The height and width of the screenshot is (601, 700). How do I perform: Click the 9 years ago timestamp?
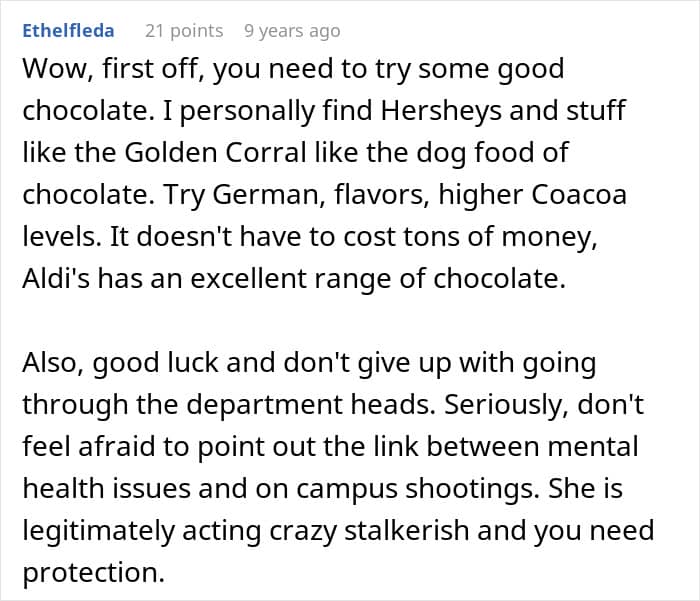click(292, 31)
